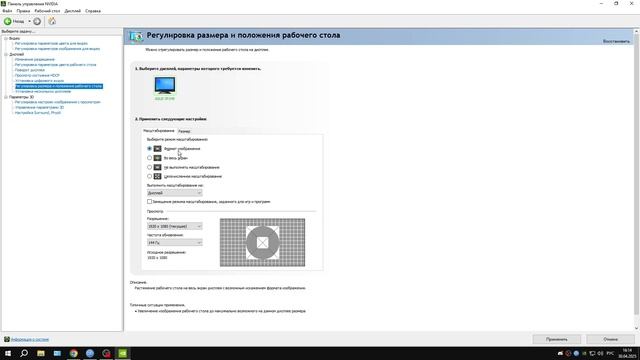Open taskbar search magnifier
Screen dimensions: 640x360
point(24,353)
